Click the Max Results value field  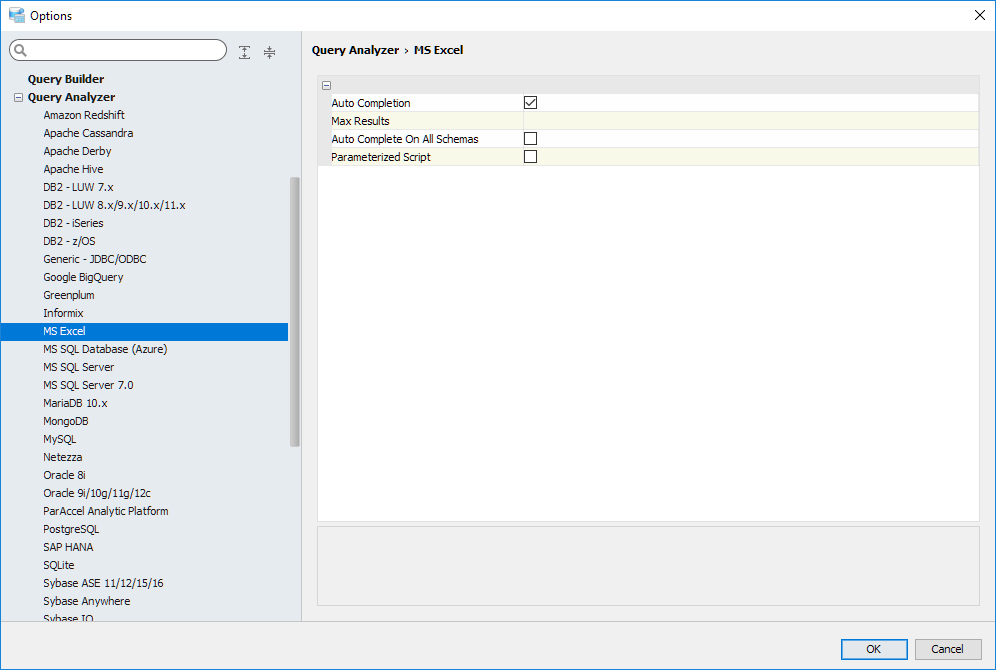coord(750,121)
